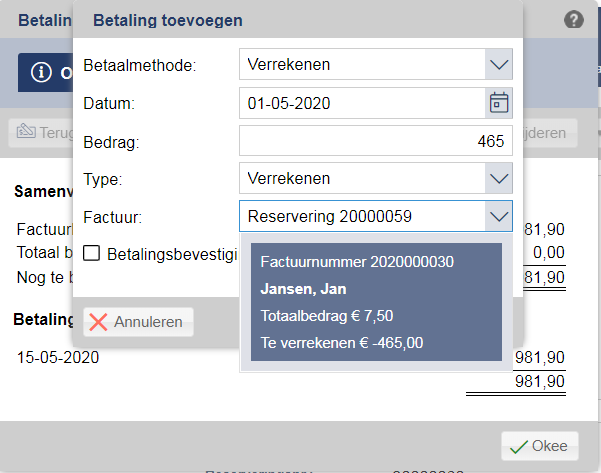
Task: Open the calendar picker for Datum
Action: (x=498, y=103)
